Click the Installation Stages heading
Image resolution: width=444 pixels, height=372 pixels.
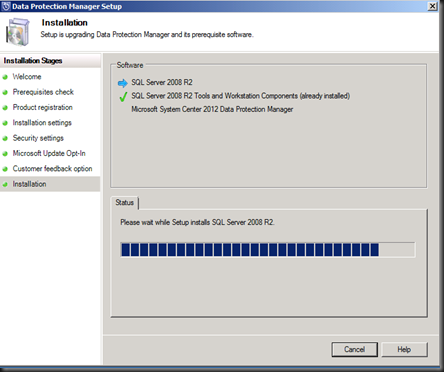coord(33,61)
